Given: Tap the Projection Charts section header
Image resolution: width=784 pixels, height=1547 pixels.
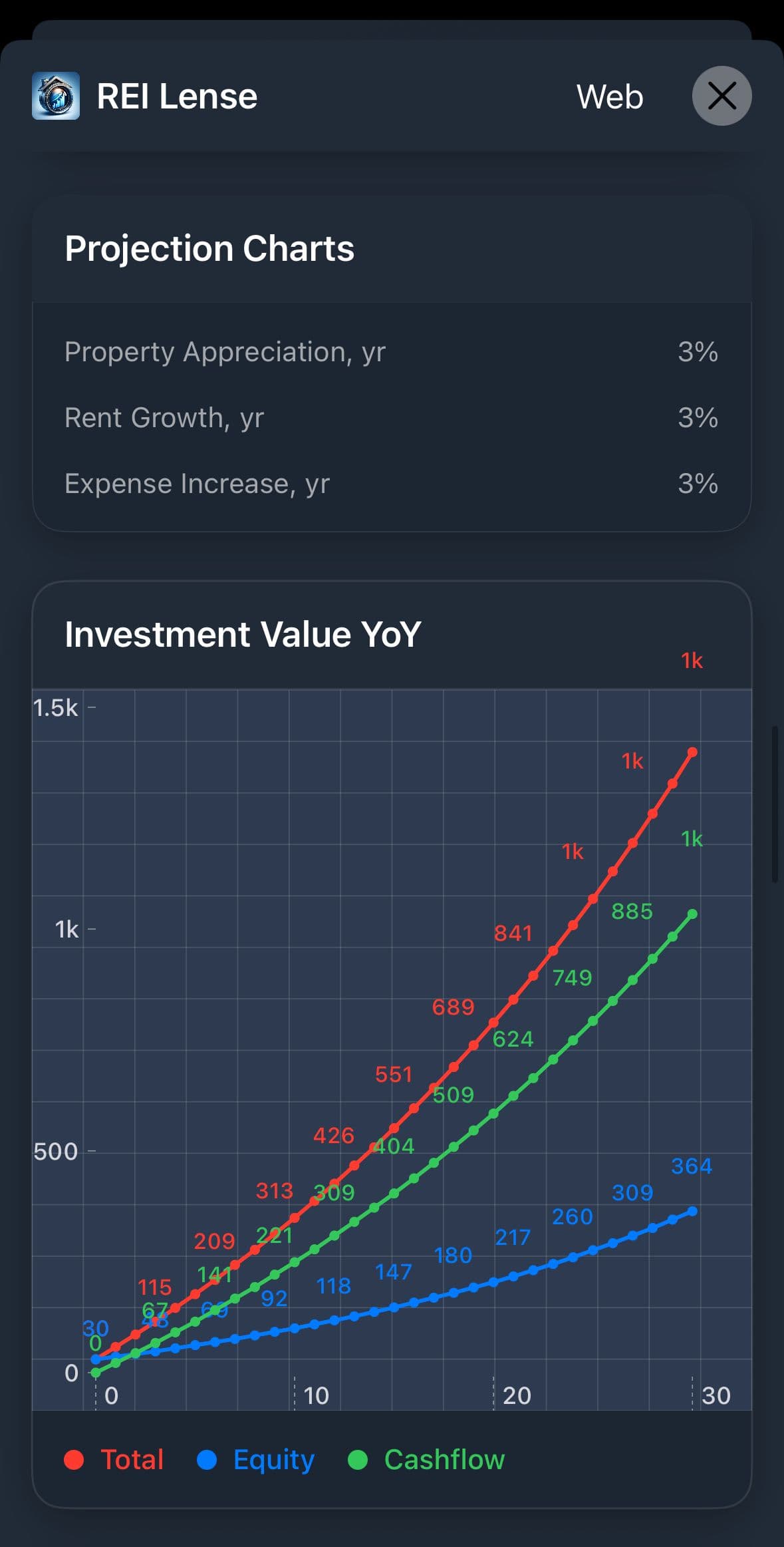Looking at the screenshot, I should 209,249.
